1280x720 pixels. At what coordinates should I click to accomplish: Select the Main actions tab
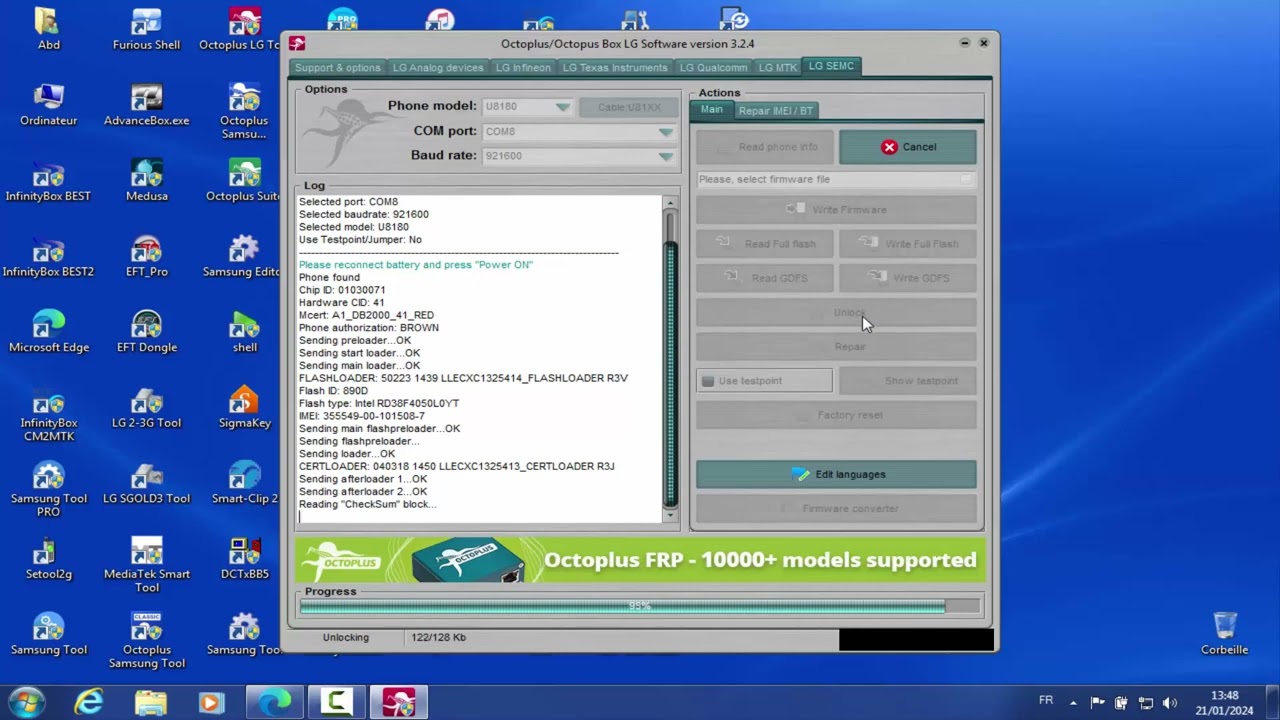pos(711,110)
